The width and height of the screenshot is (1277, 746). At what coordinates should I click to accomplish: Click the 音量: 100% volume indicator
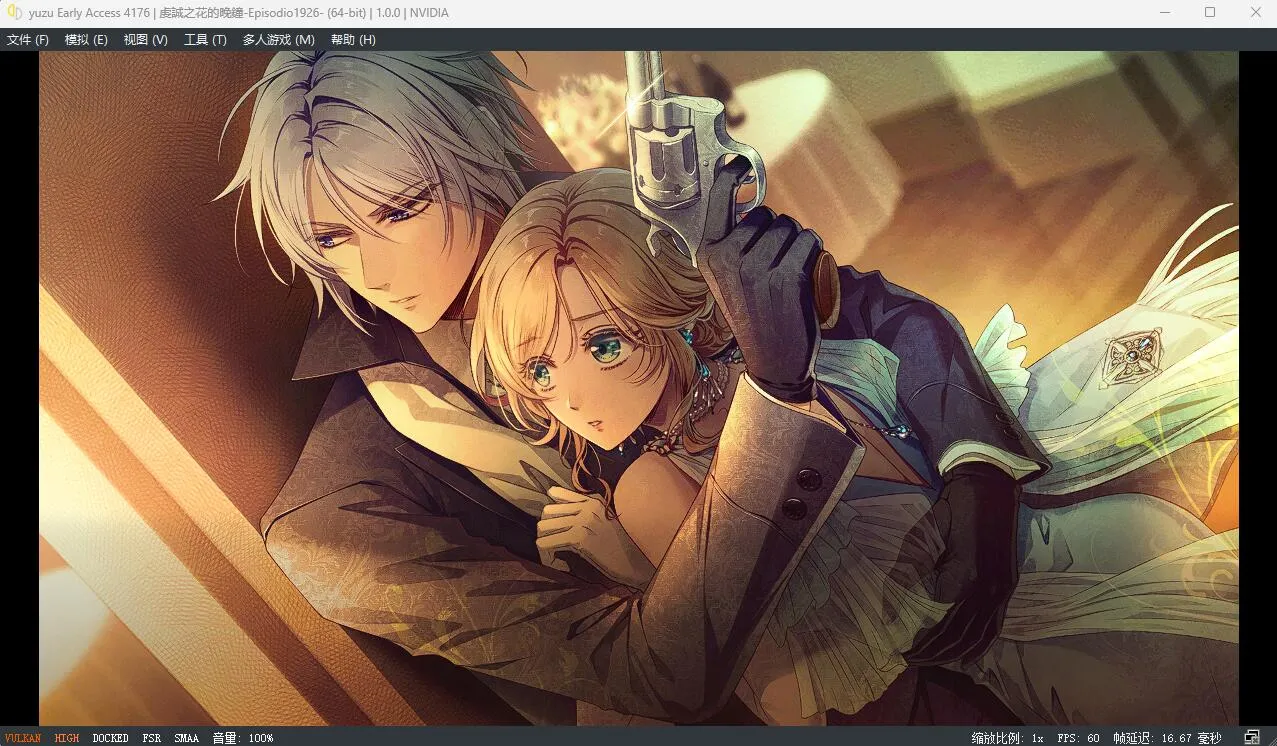243,738
